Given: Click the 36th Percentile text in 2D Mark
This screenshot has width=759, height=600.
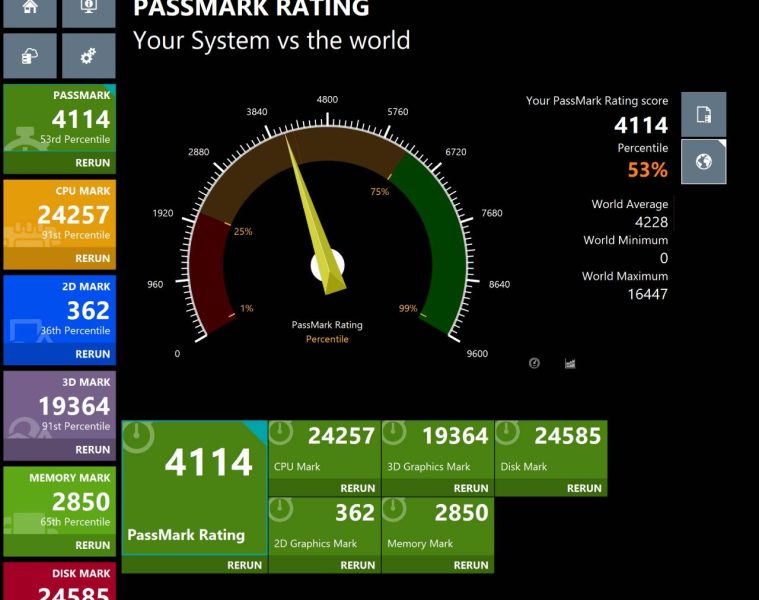Looking at the screenshot, I should 75,331.
